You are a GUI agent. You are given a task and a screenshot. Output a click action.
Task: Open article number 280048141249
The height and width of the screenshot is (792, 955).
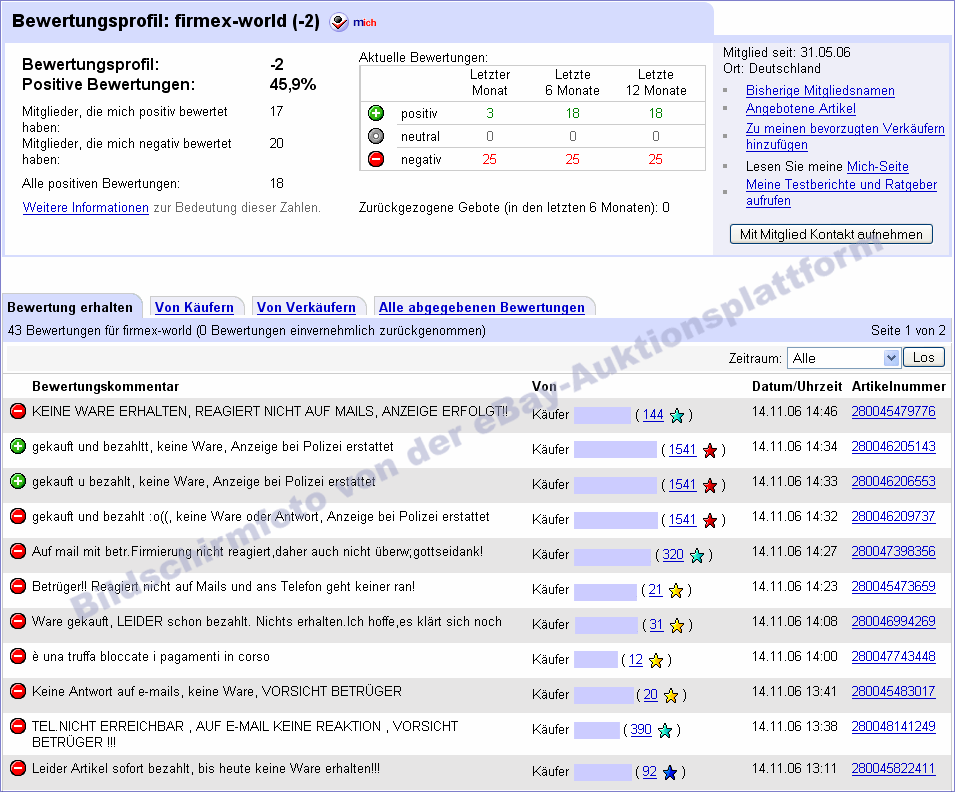893,727
